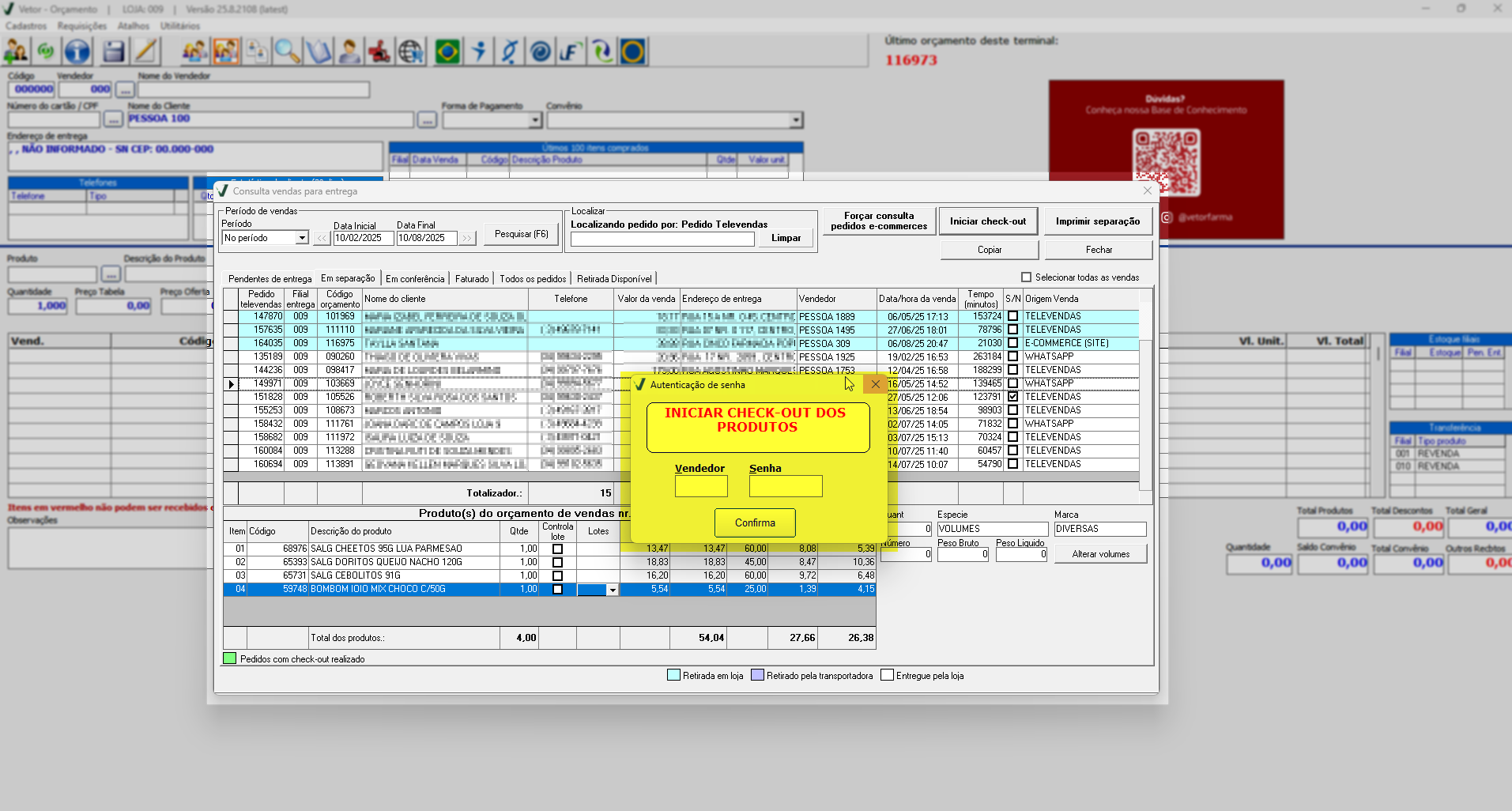Open the 'Faturado' tab
1512x811 pixels.
[471, 279]
